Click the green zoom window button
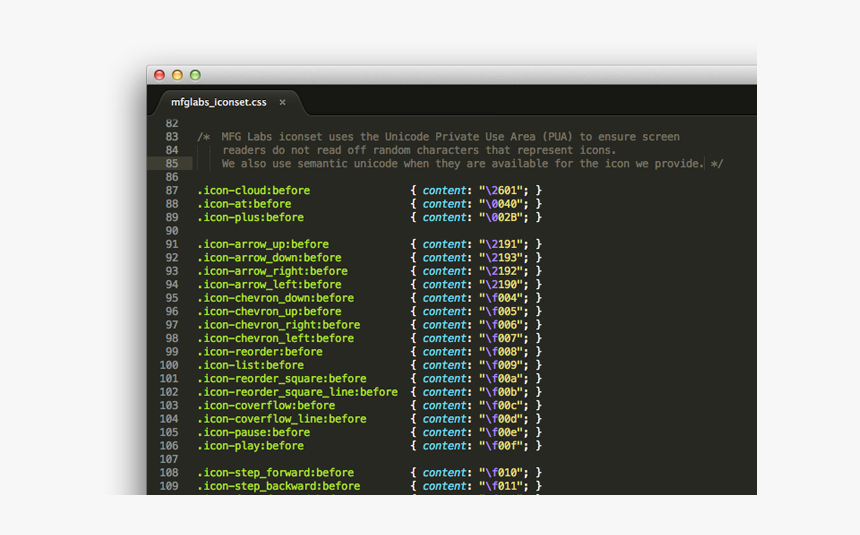This screenshot has width=860, height=535. click(x=195, y=75)
